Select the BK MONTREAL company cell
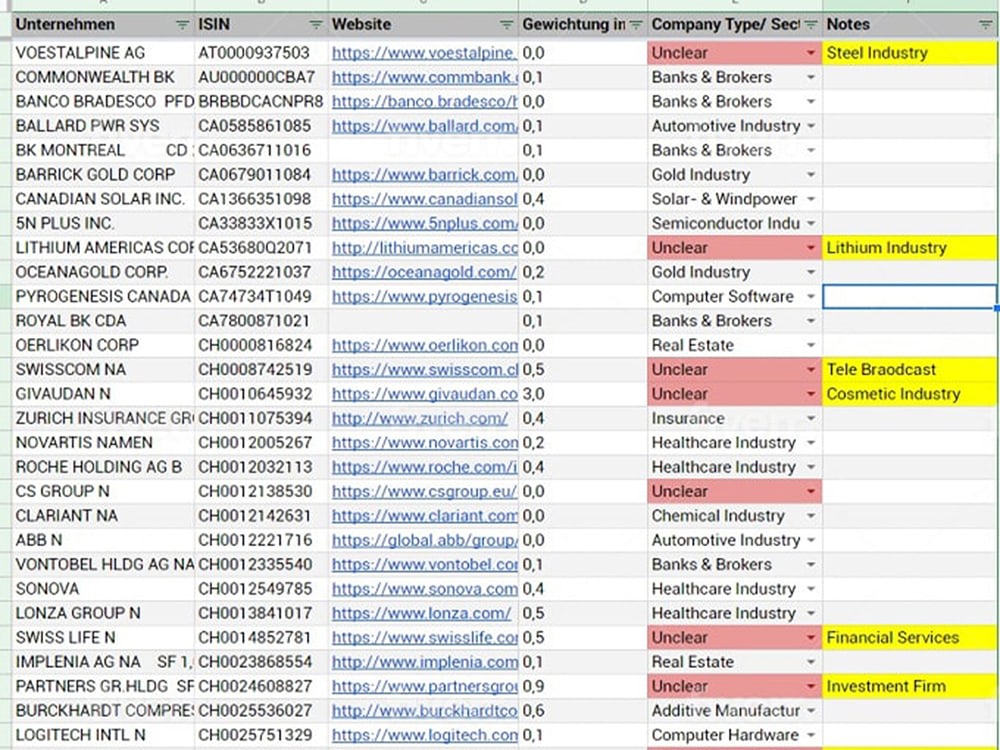The image size is (1000, 750). pyautogui.click(x=103, y=151)
